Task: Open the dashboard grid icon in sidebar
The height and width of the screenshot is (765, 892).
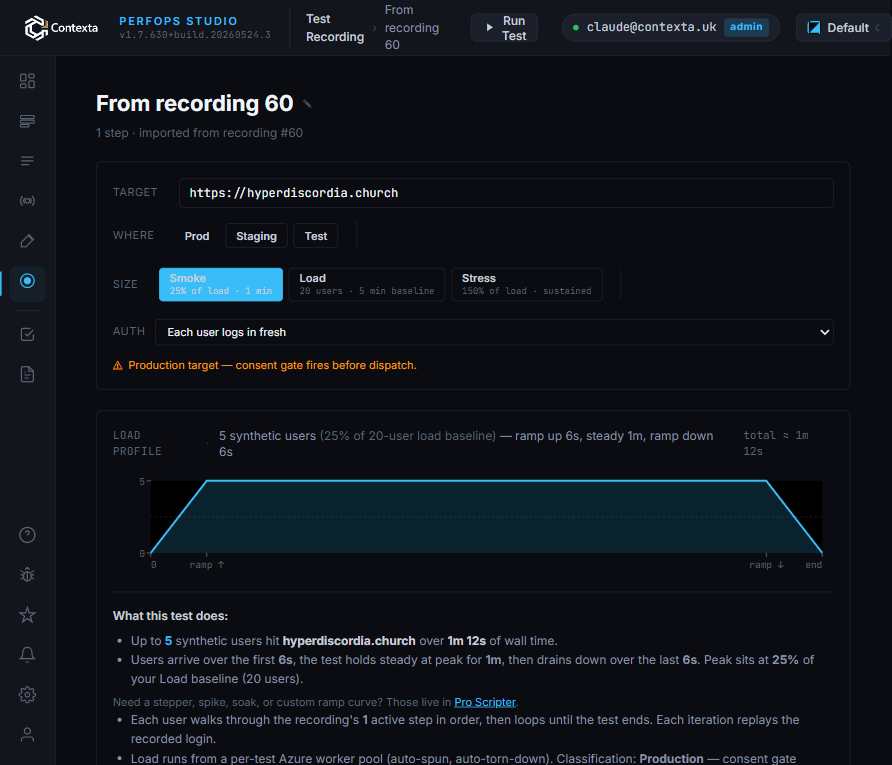Action: [27, 81]
